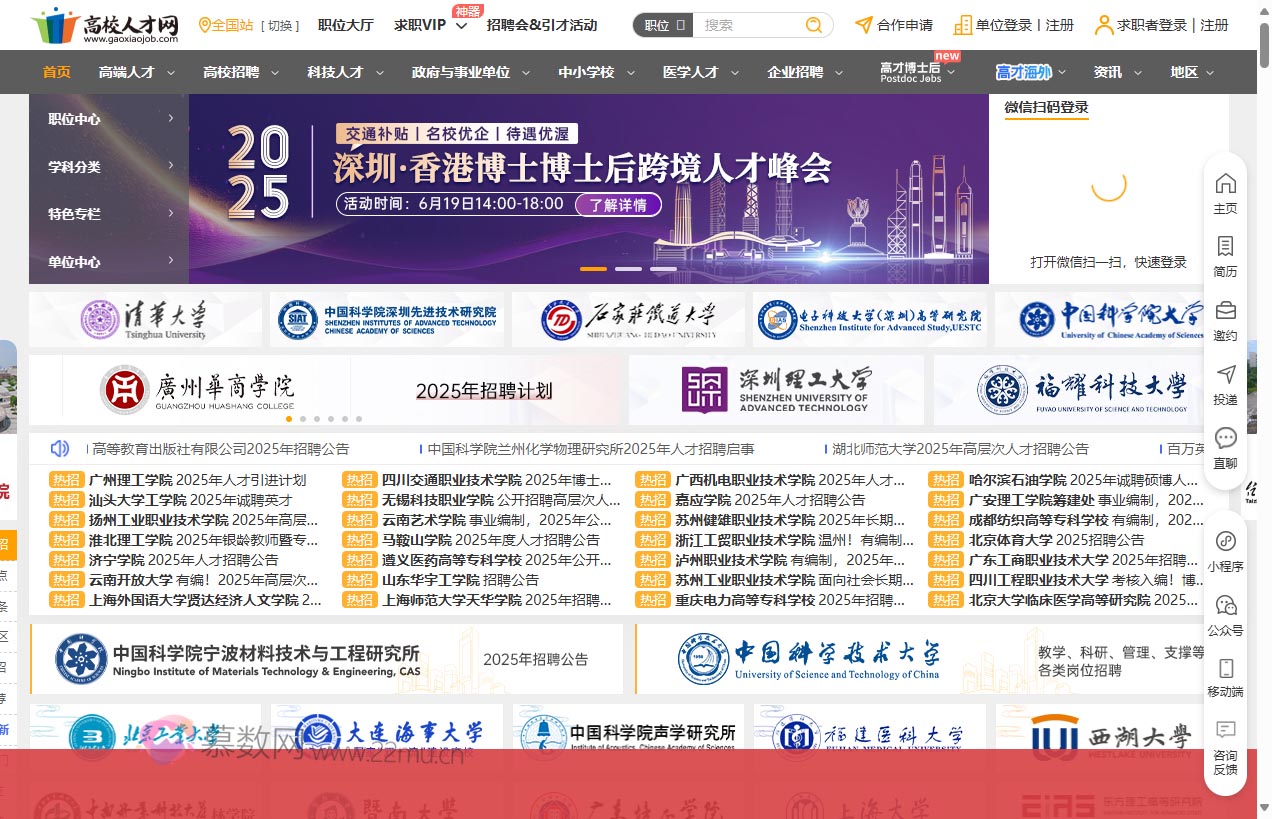Click 职位大厅 in the top menu

[x=345, y=25]
